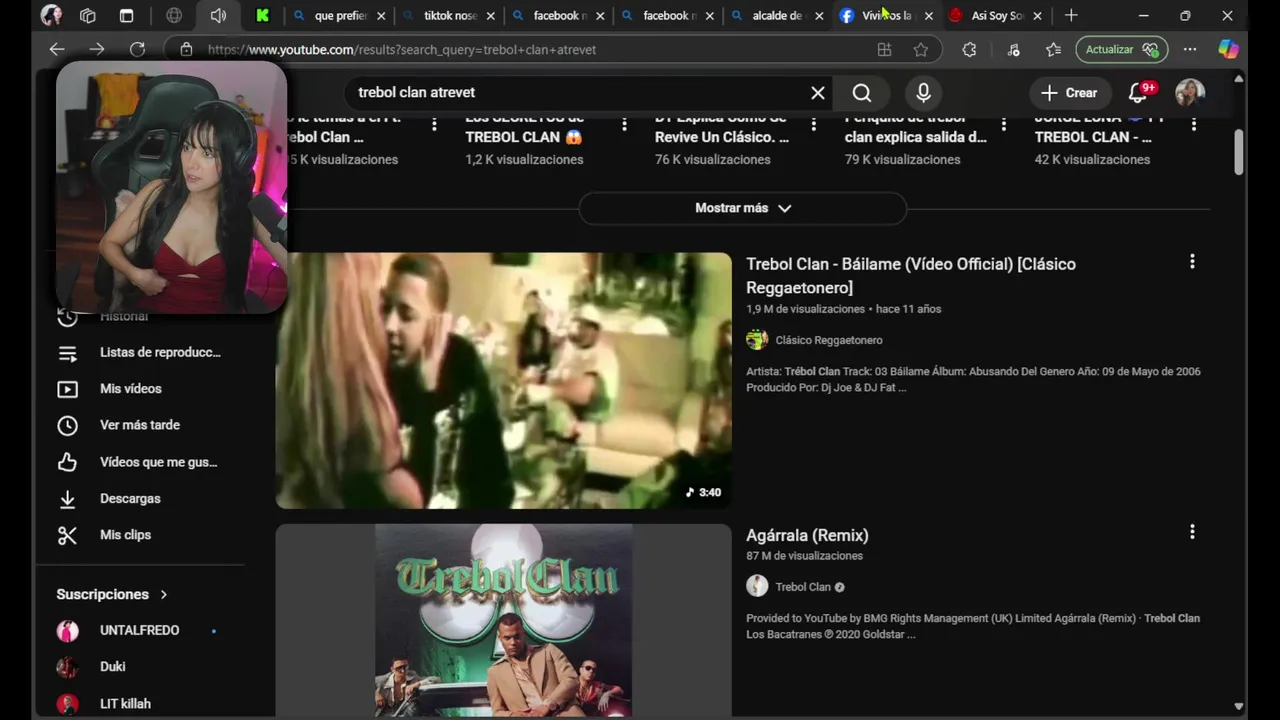Open the Copilot icon in browser toolbar
The width and height of the screenshot is (1280, 720).
(x=1228, y=49)
